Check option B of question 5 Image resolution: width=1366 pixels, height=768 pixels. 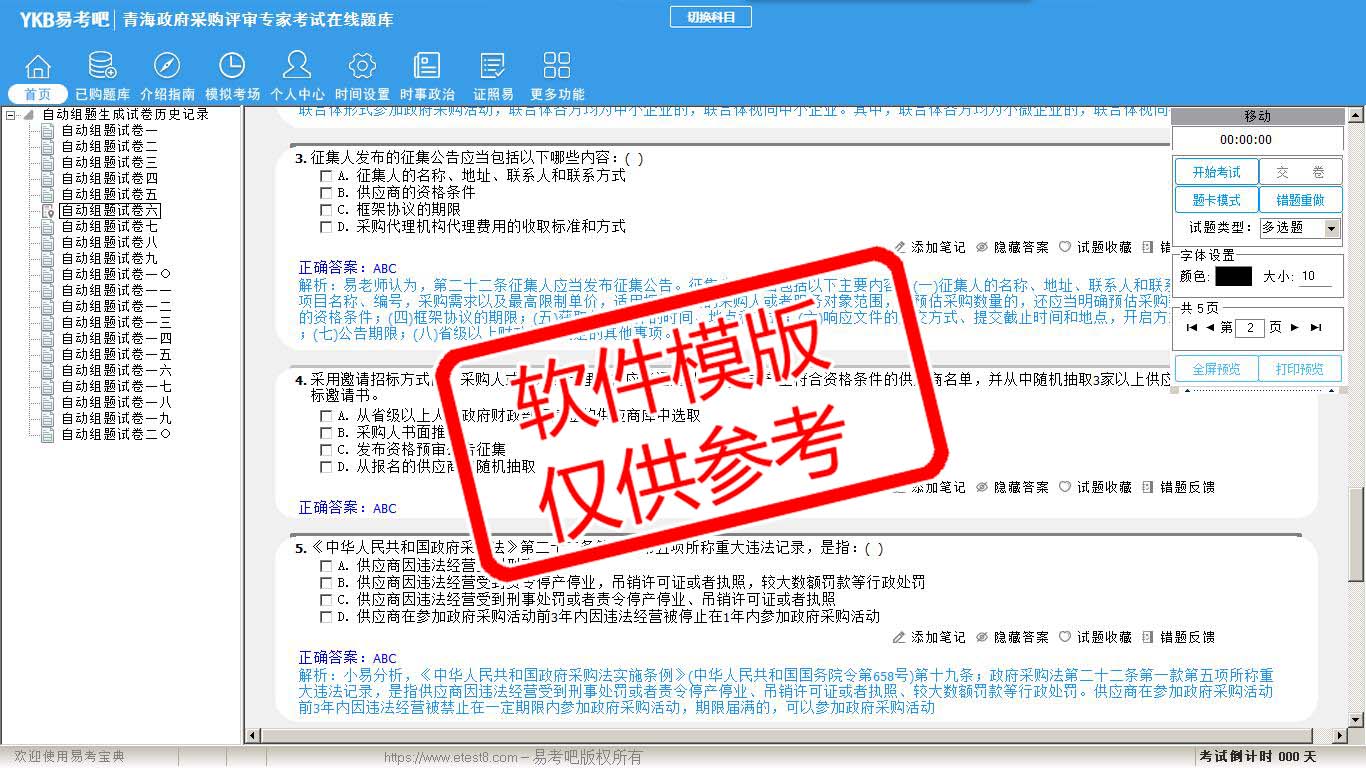pos(326,583)
